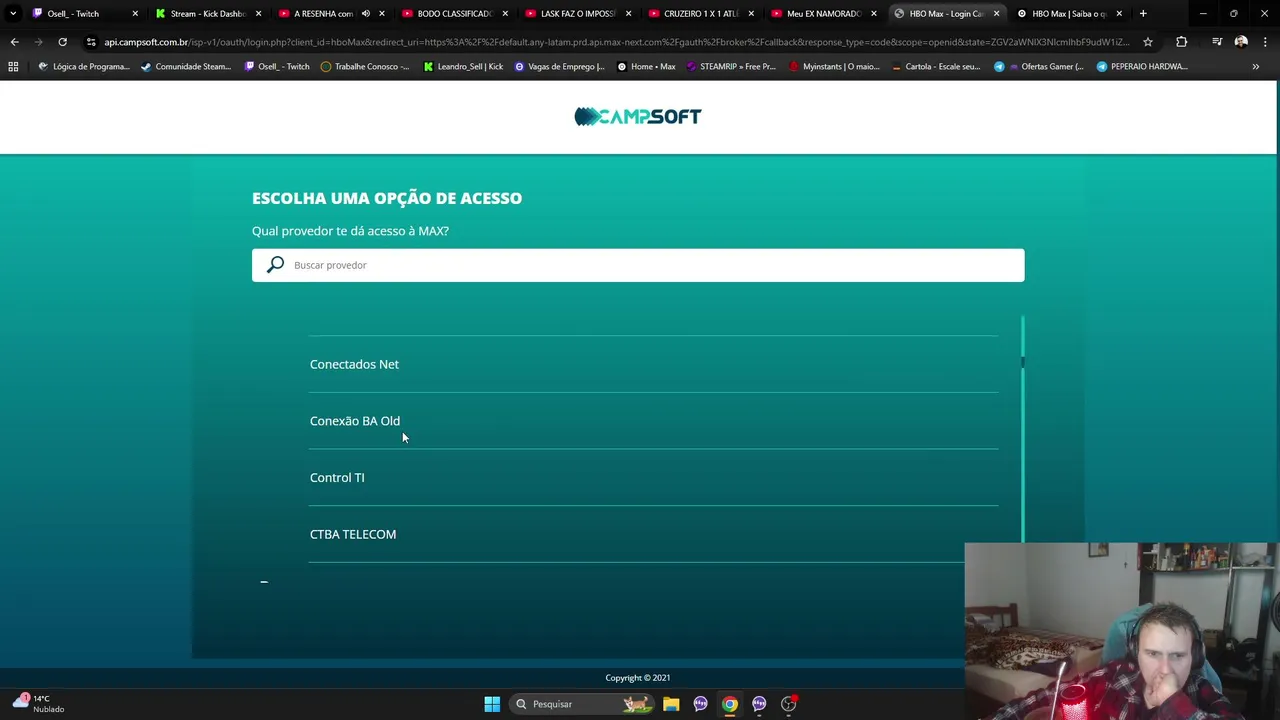The height and width of the screenshot is (720, 1280).
Task: Show more bookmarks chevron
Action: tap(1256, 66)
